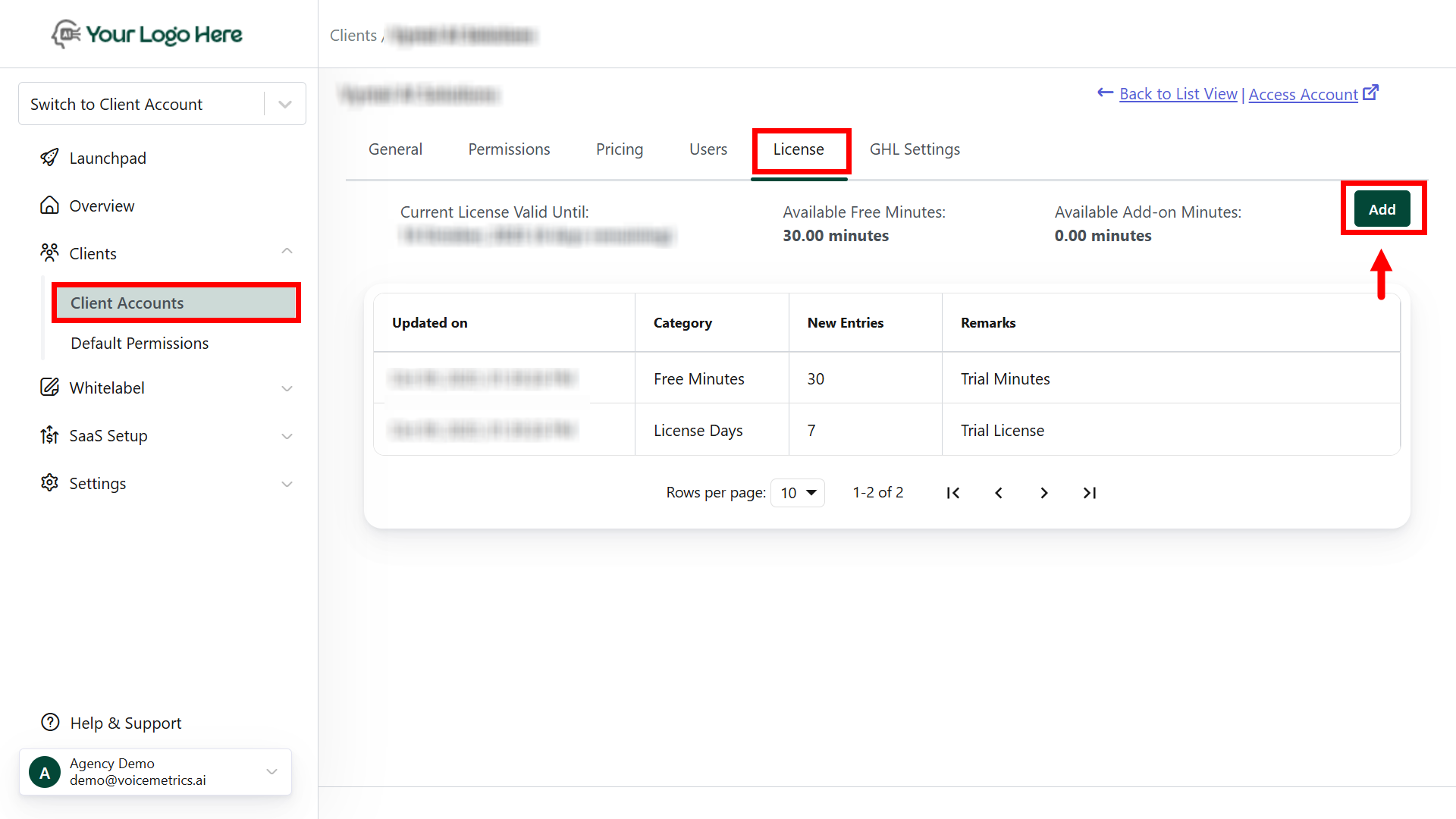Click the Whitelabel edit icon

49,388
